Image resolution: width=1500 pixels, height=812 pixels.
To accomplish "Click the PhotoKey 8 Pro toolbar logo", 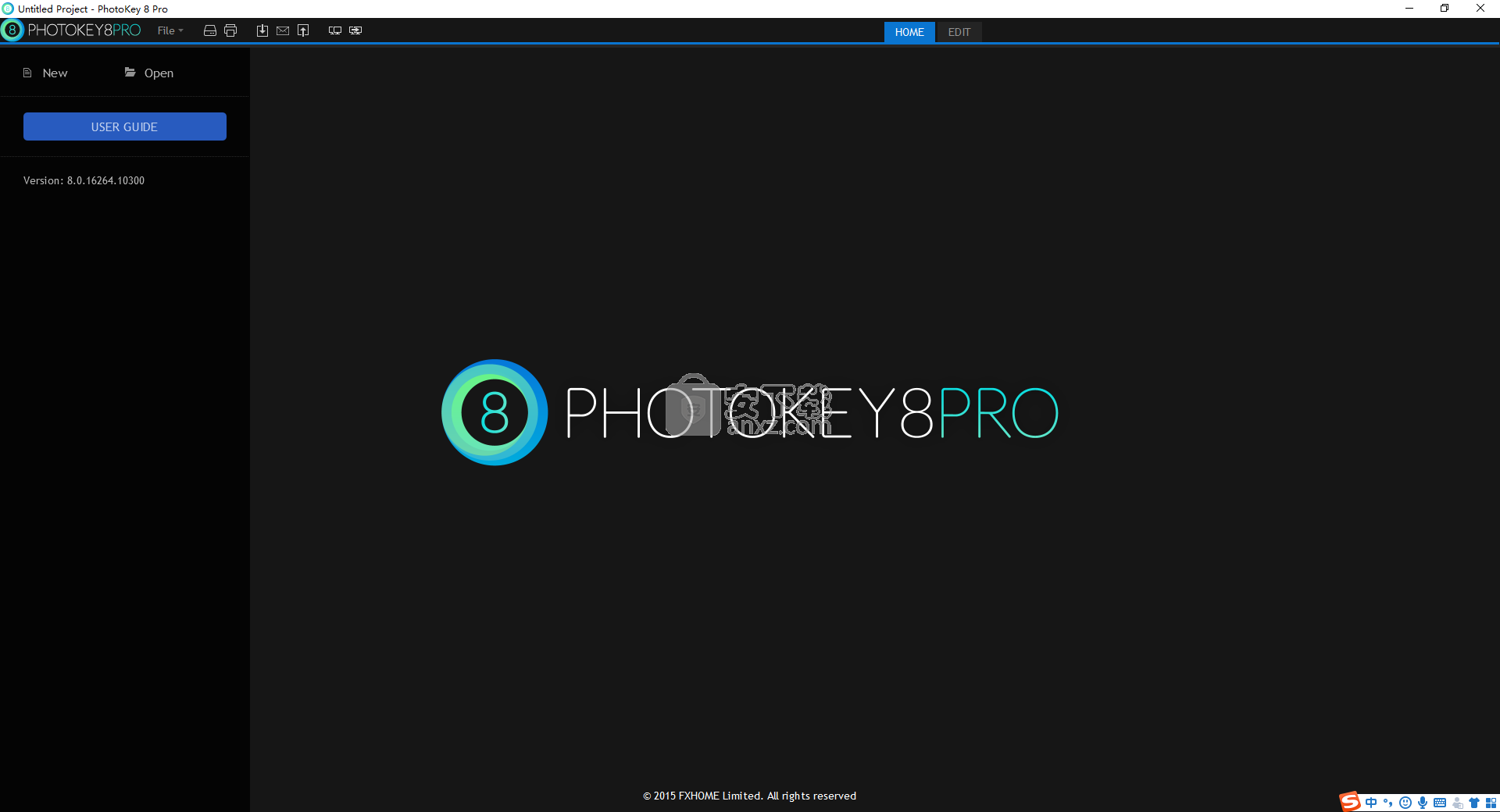I will (x=72, y=30).
